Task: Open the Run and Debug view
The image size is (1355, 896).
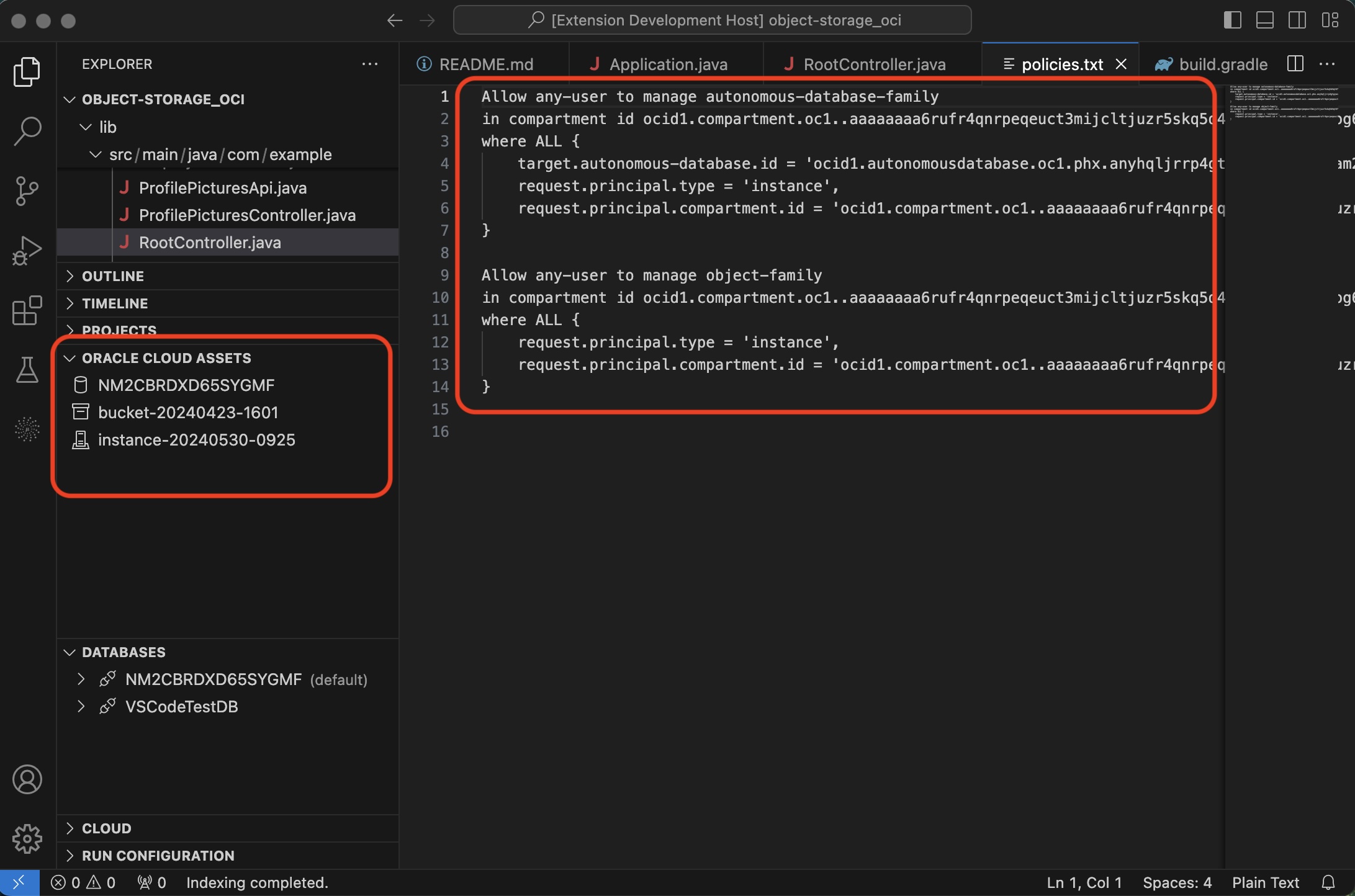Action: [27, 250]
